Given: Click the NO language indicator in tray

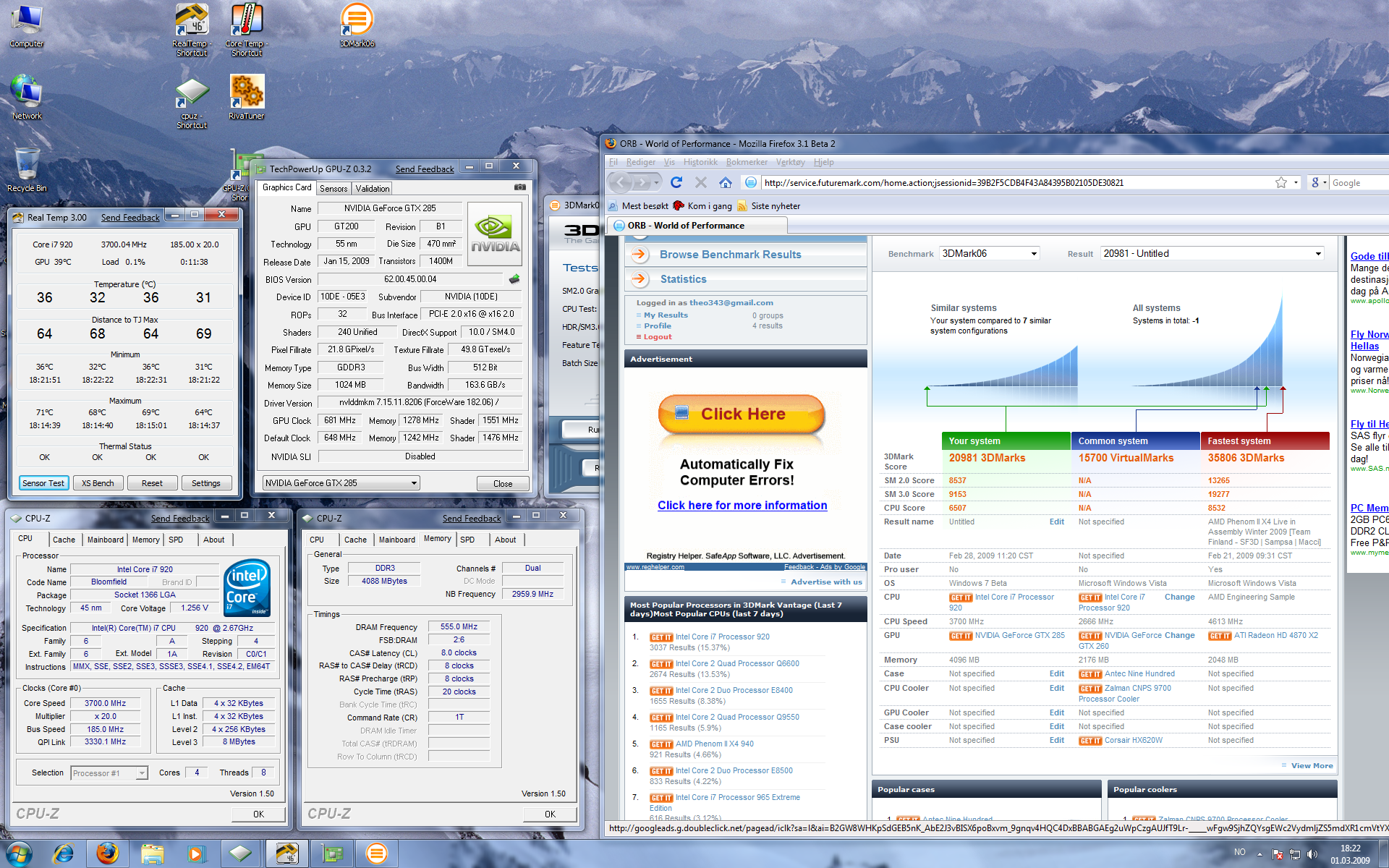Looking at the screenshot, I should tap(1240, 853).
